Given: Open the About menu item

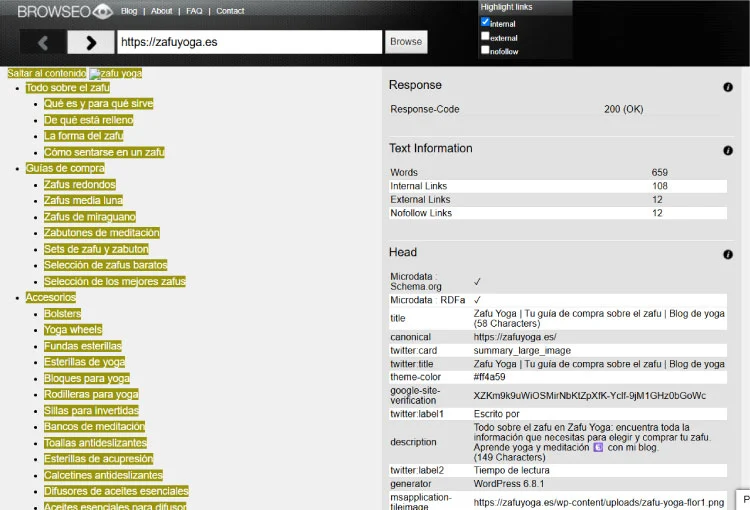Looking at the screenshot, I should pos(162,11).
